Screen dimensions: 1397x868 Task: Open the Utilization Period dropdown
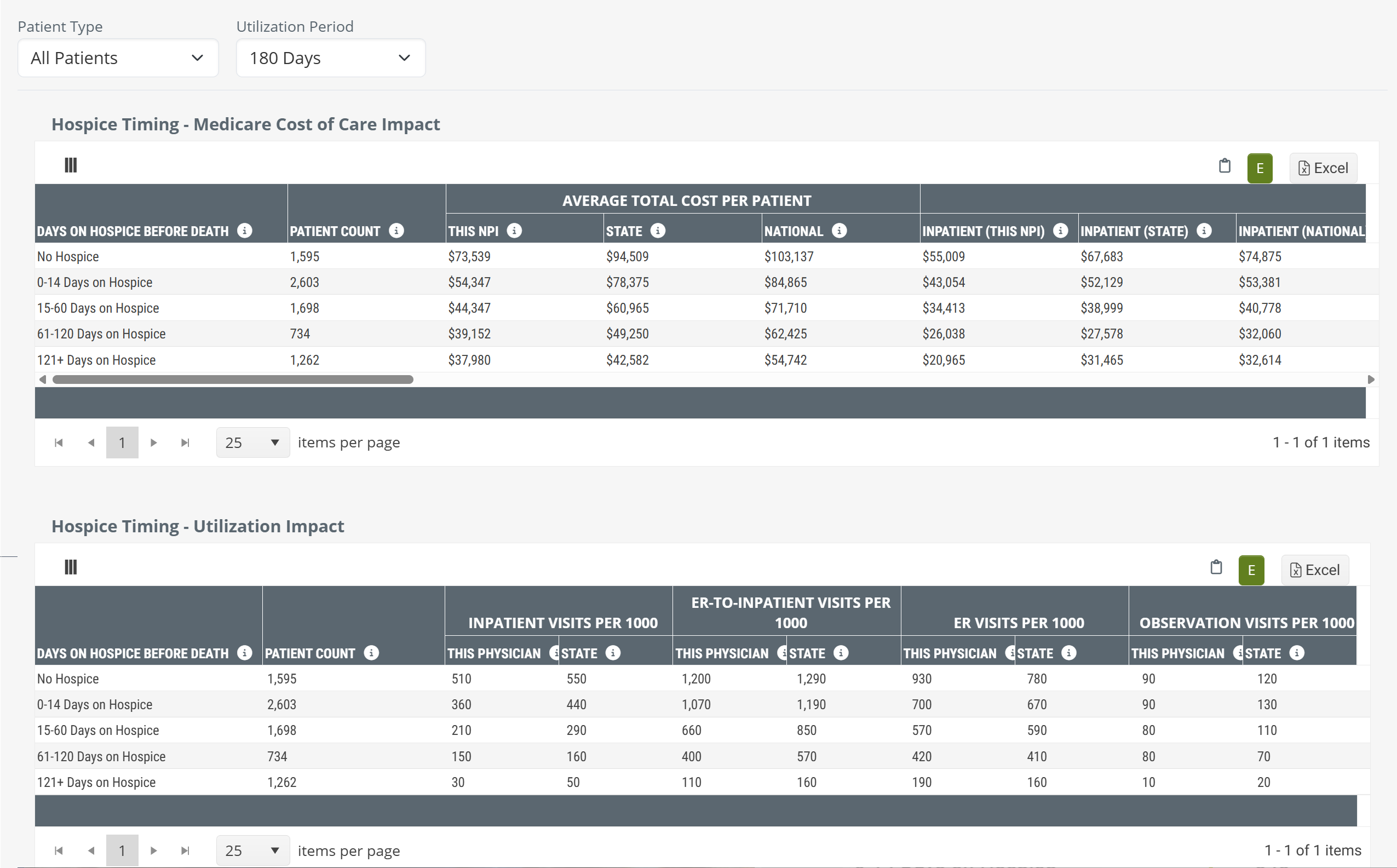tap(330, 58)
